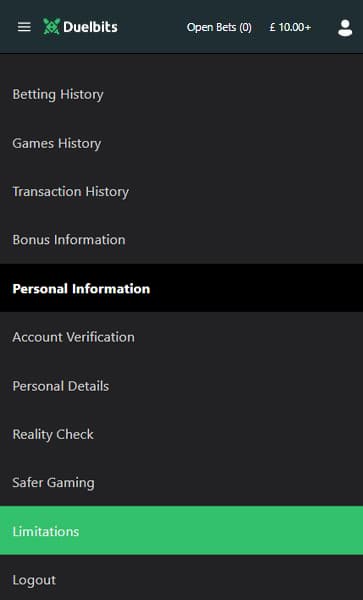363x600 pixels.
Task: Click the pound currency symbol in header
Action: 272,27
